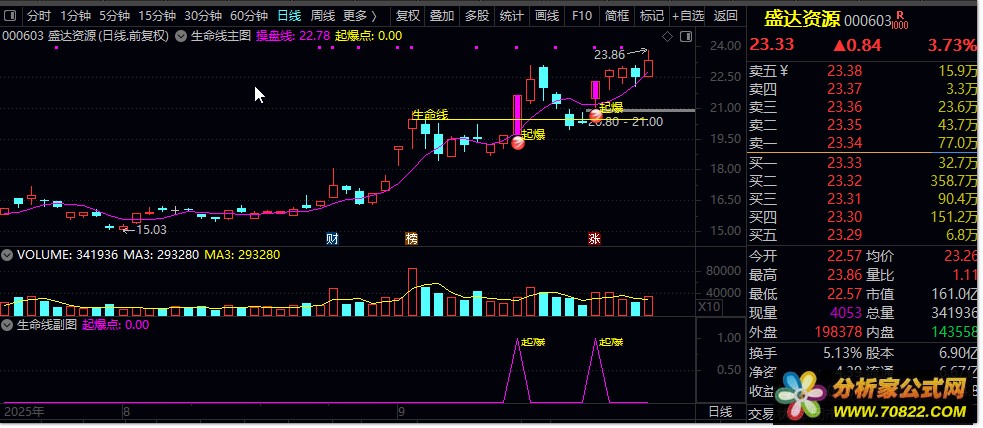Switch to the 60分钟 chart

(x=249, y=15)
